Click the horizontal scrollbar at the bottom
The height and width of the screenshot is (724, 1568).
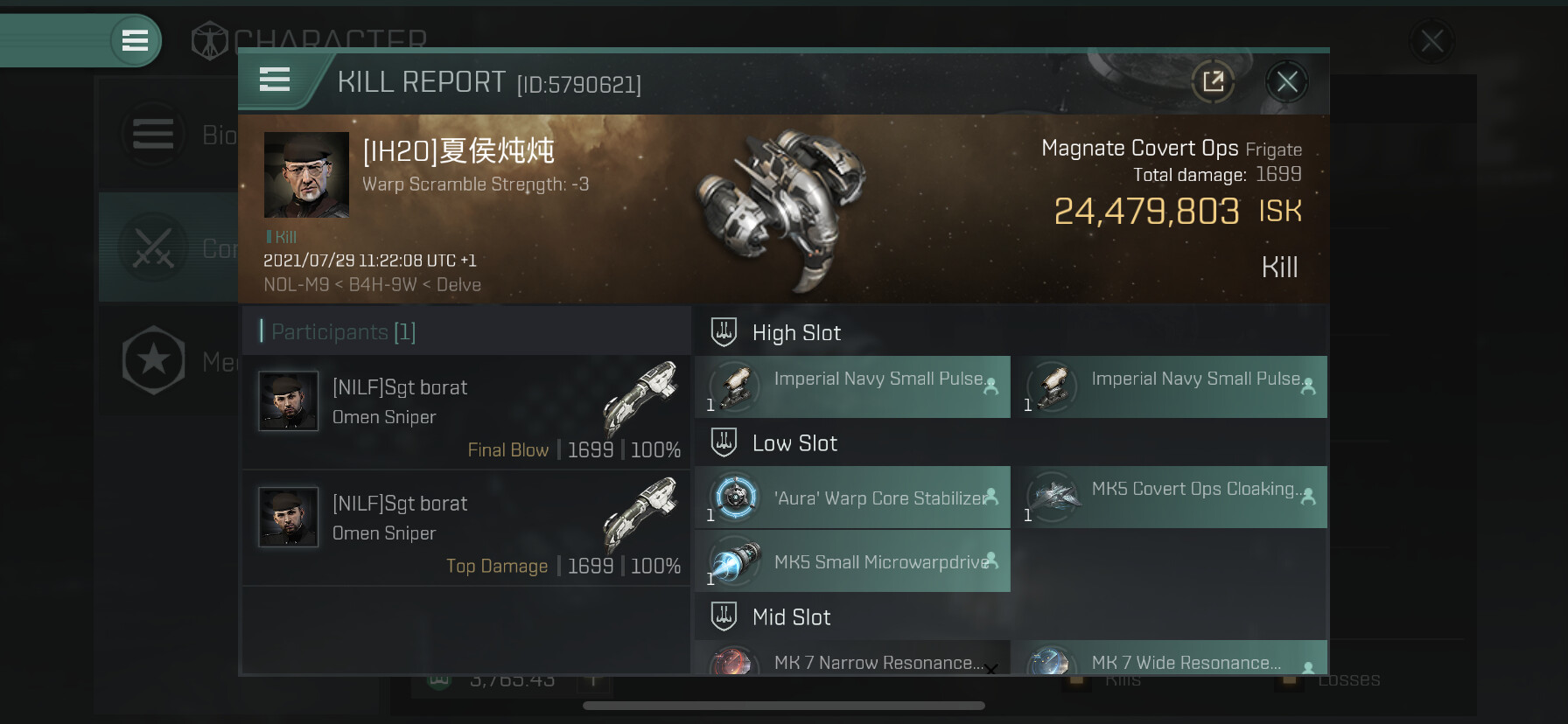pyautogui.click(x=784, y=706)
